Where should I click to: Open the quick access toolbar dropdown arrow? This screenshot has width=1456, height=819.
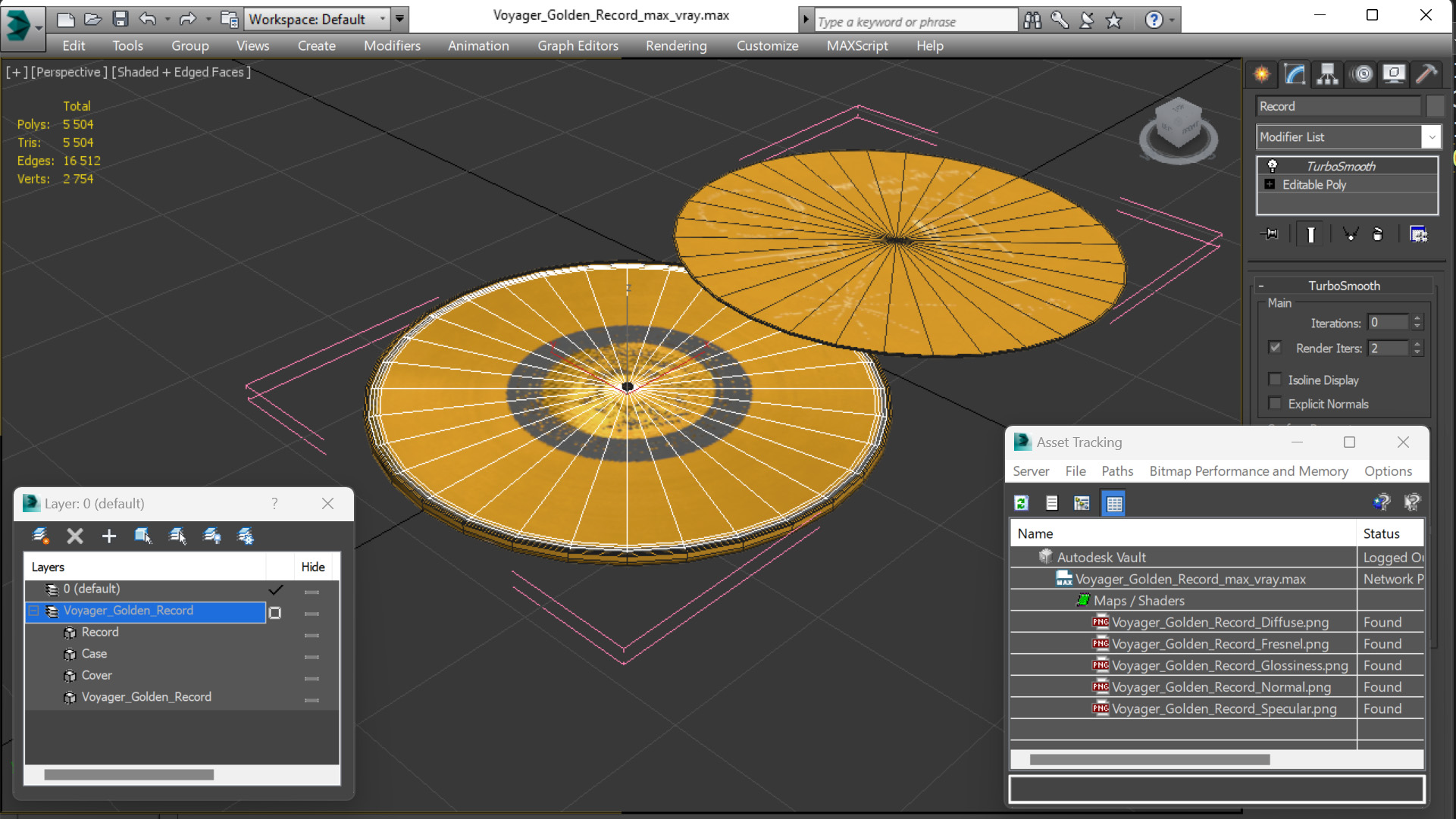(x=399, y=19)
